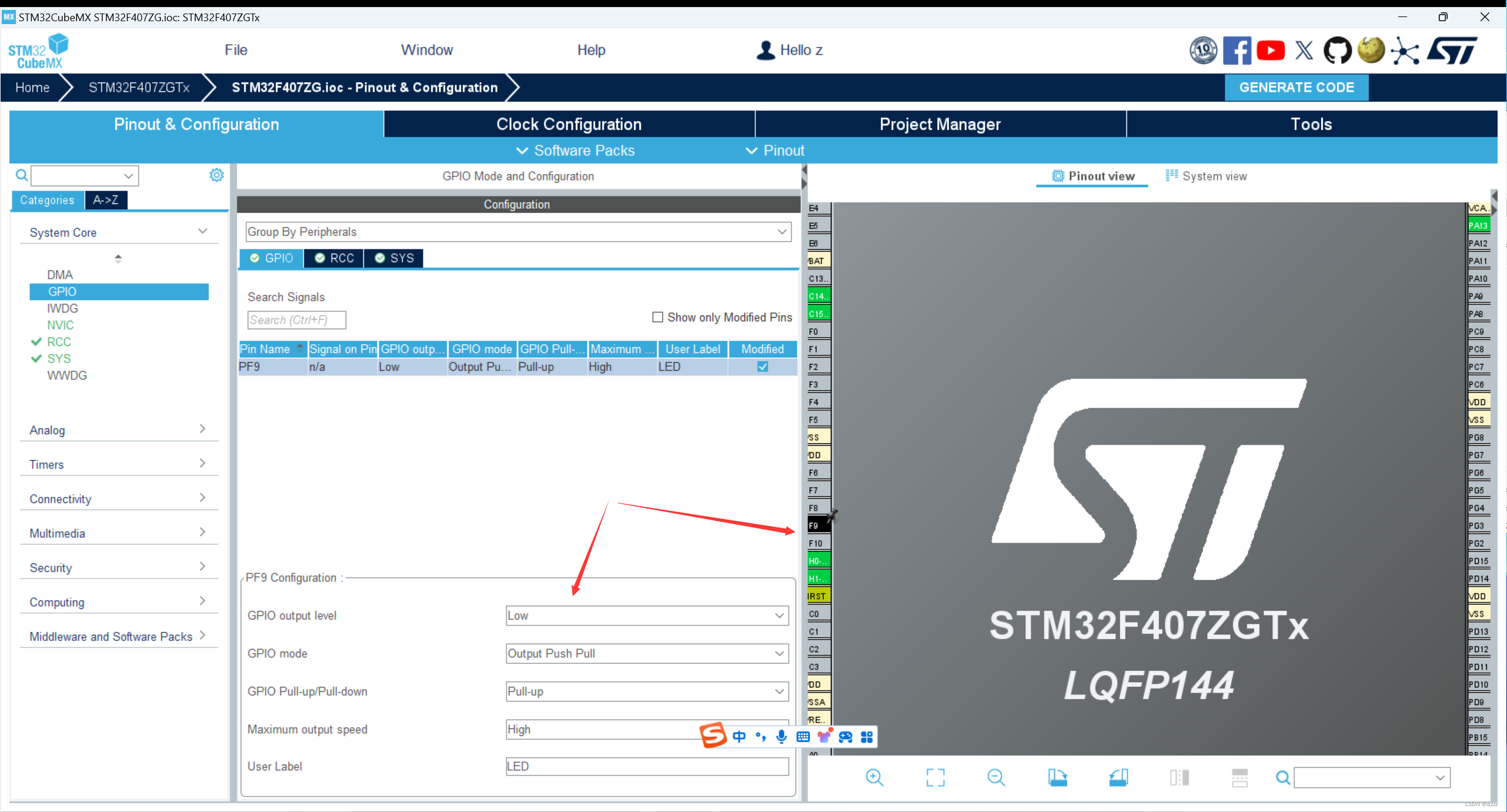1507x812 pixels.
Task: Select NVIC in System Core list
Action: pos(60,325)
